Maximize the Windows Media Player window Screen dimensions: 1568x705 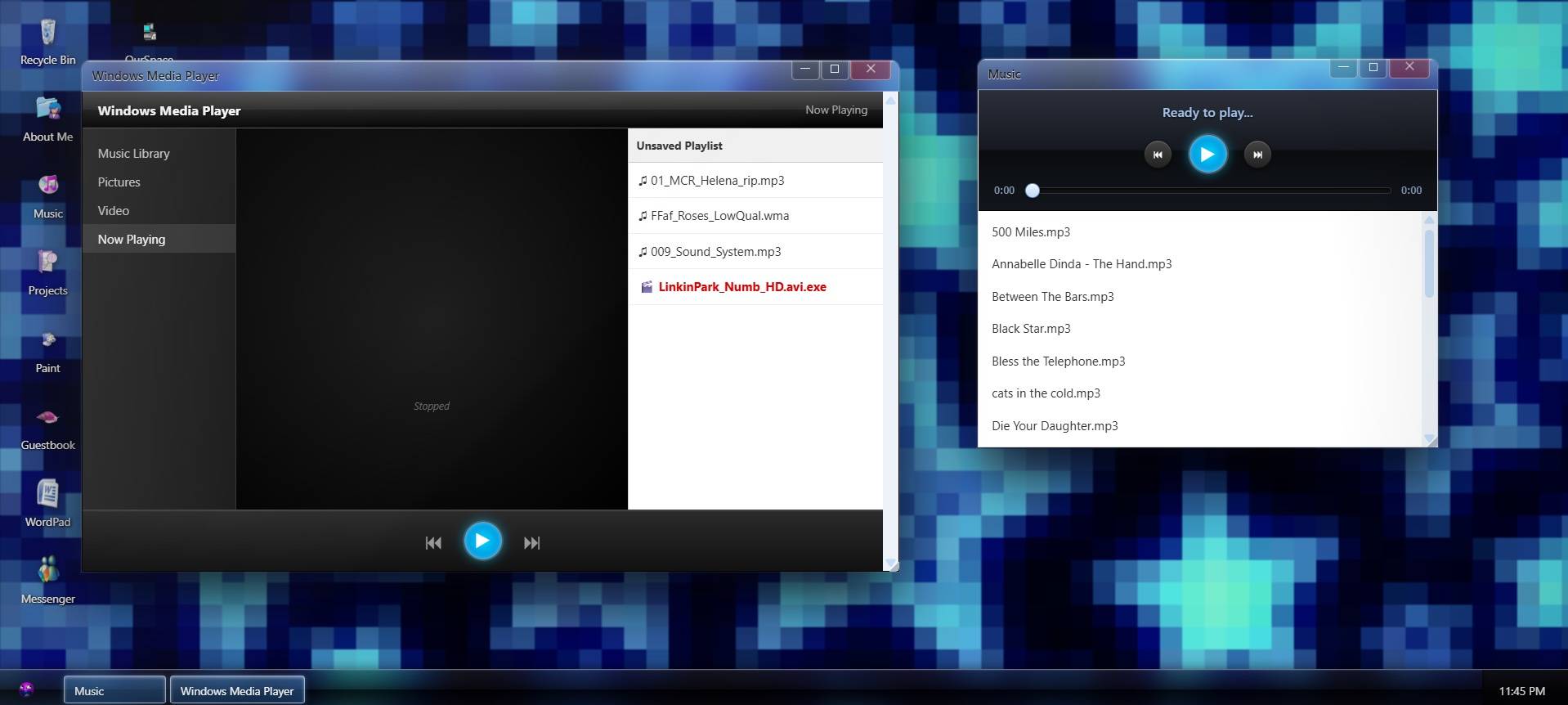(x=835, y=70)
